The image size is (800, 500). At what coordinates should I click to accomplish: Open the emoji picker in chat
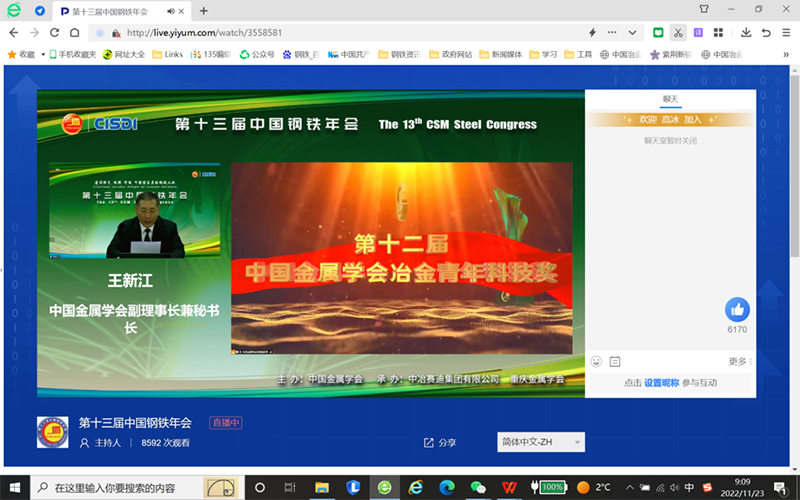[x=596, y=361]
